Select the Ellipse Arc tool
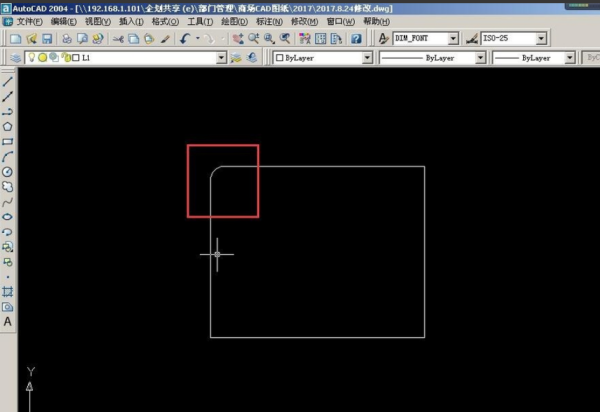Viewport: 600px width, 412px height. click(8, 232)
